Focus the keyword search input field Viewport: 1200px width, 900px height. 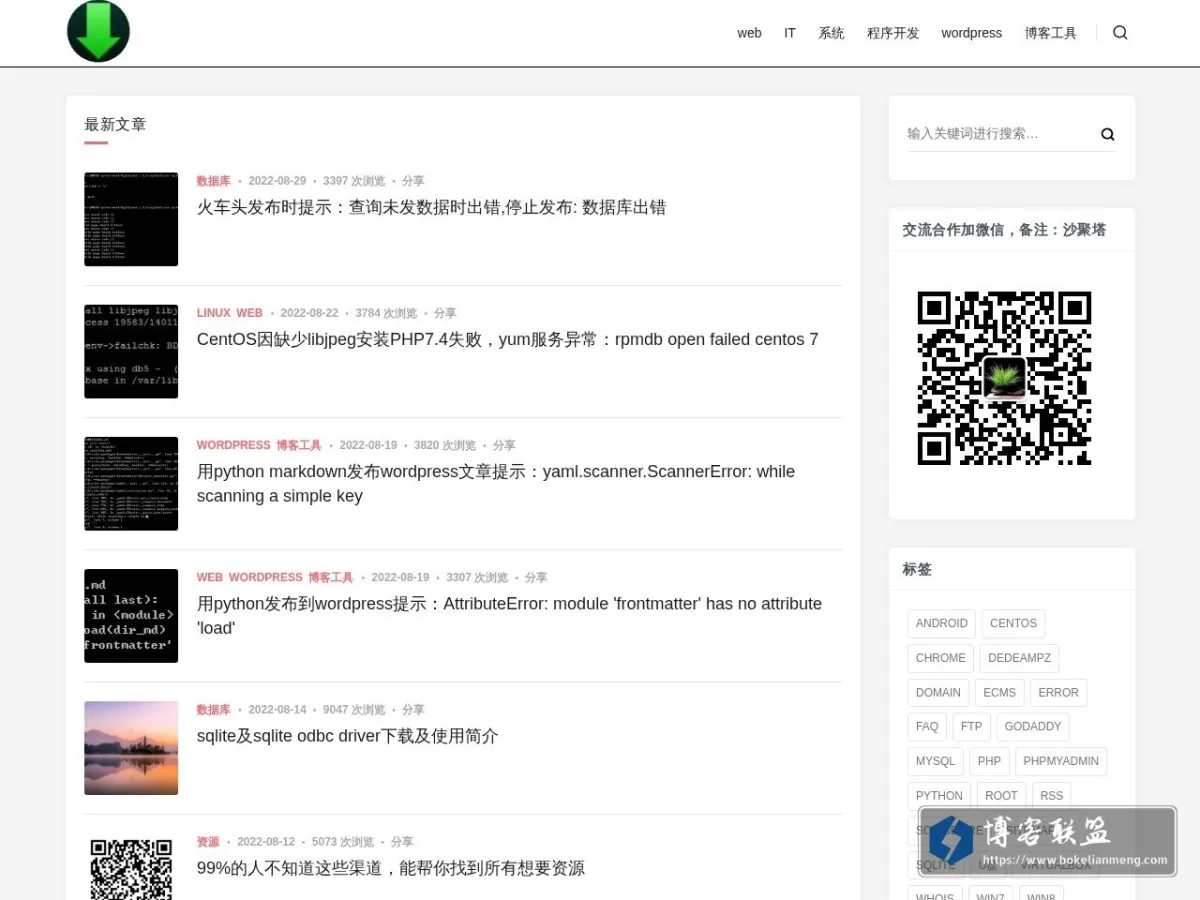click(x=998, y=134)
